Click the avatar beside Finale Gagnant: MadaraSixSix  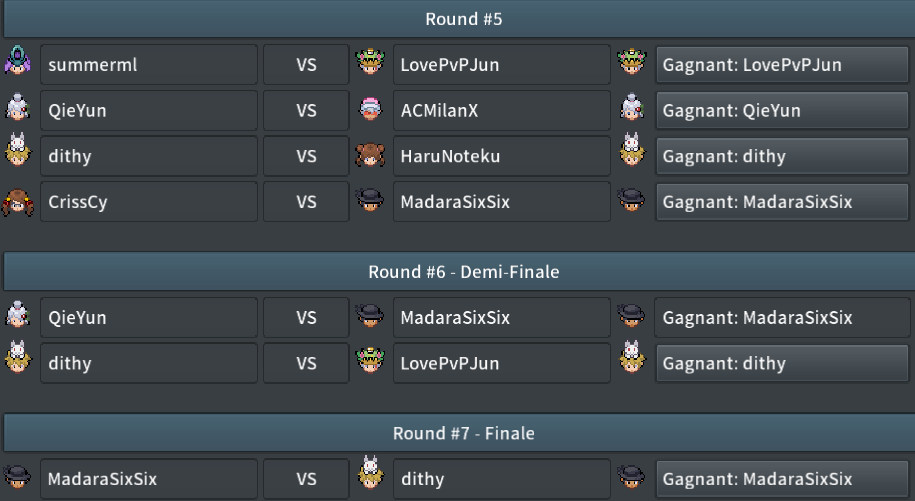click(632, 477)
